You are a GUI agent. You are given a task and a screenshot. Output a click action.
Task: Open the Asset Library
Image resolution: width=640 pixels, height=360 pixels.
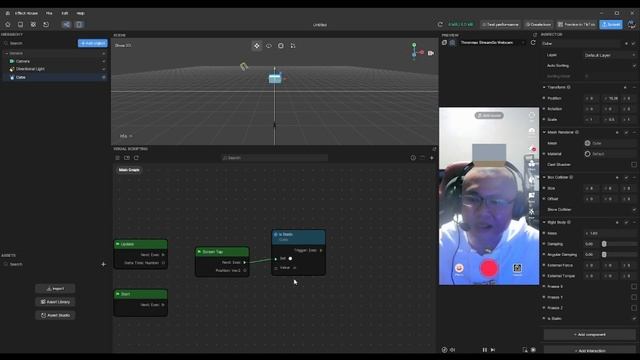tap(55, 302)
